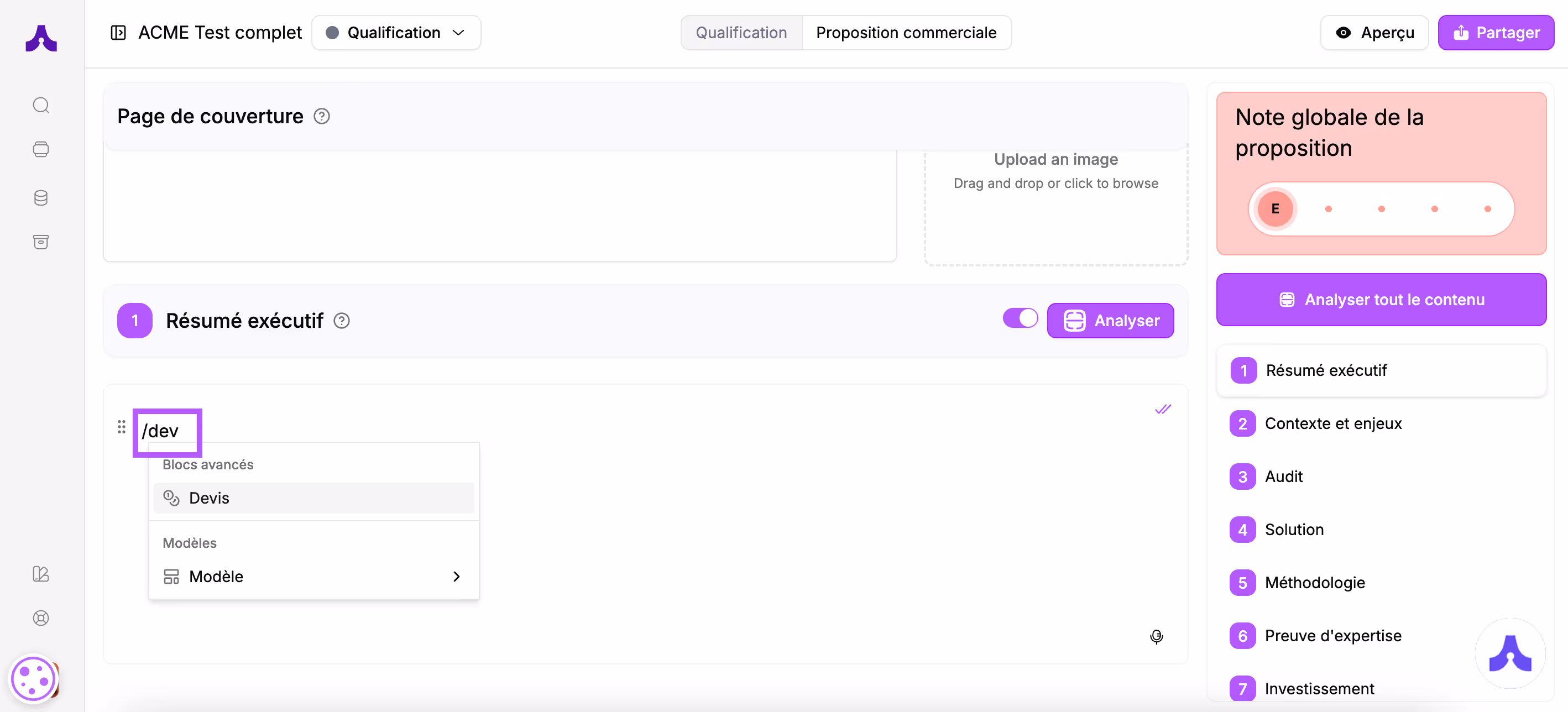Viewport: 1568px width, 712px height.
Task: Click Aperçu eye preview button
Action: [x=1374, y=33]
